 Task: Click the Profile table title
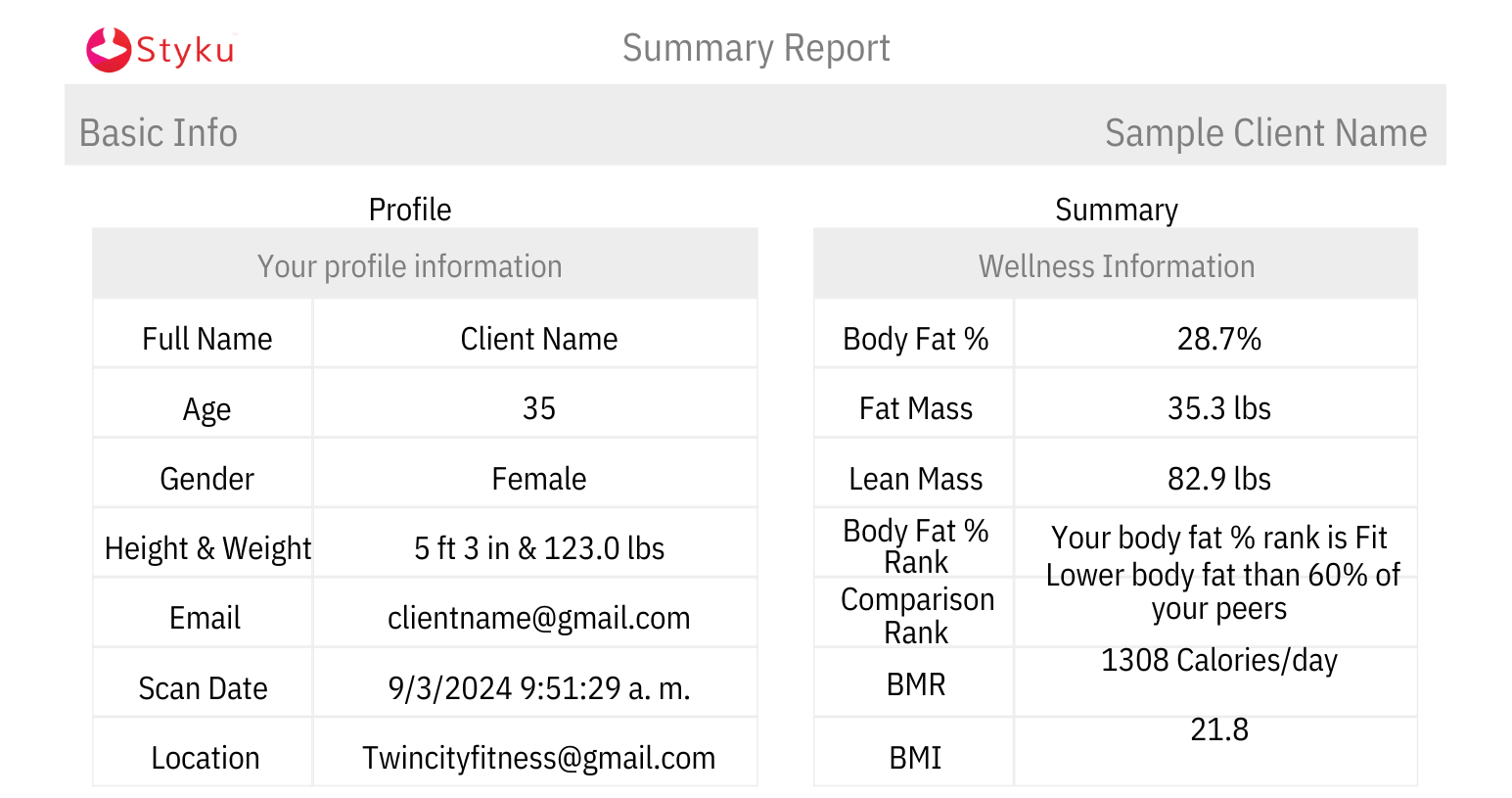pyautogui.click(x=410, y=210)
